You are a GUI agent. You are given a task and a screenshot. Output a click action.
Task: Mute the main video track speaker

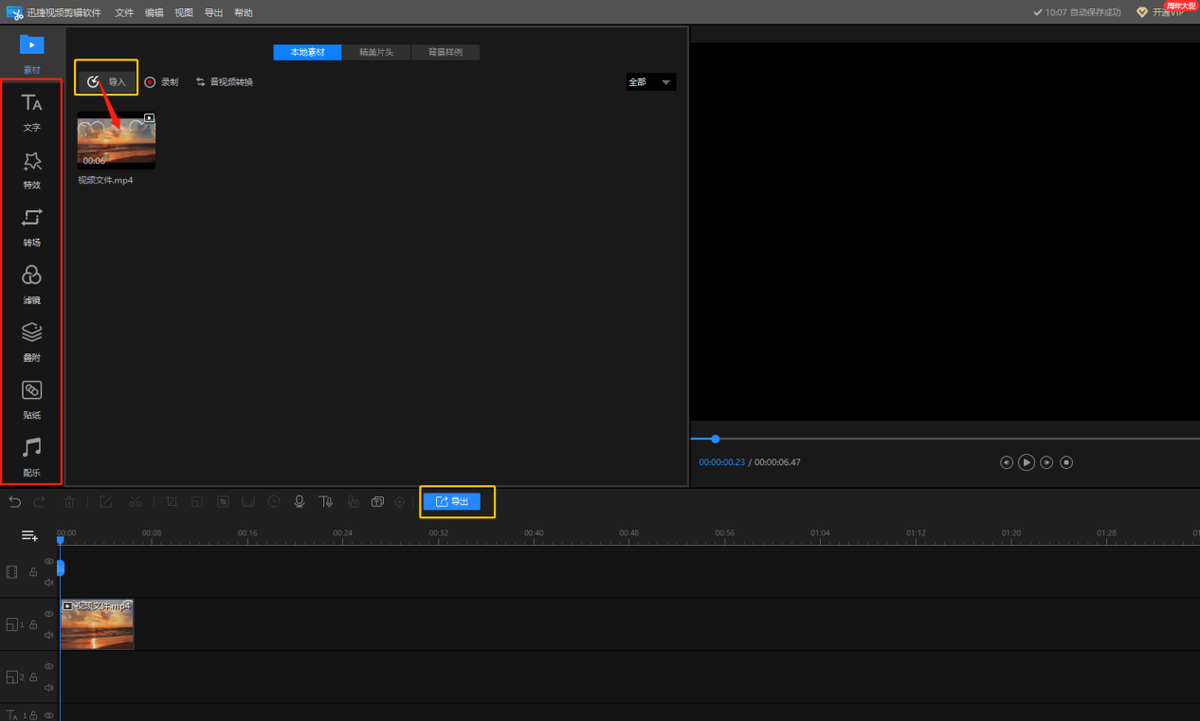(49, 582)
